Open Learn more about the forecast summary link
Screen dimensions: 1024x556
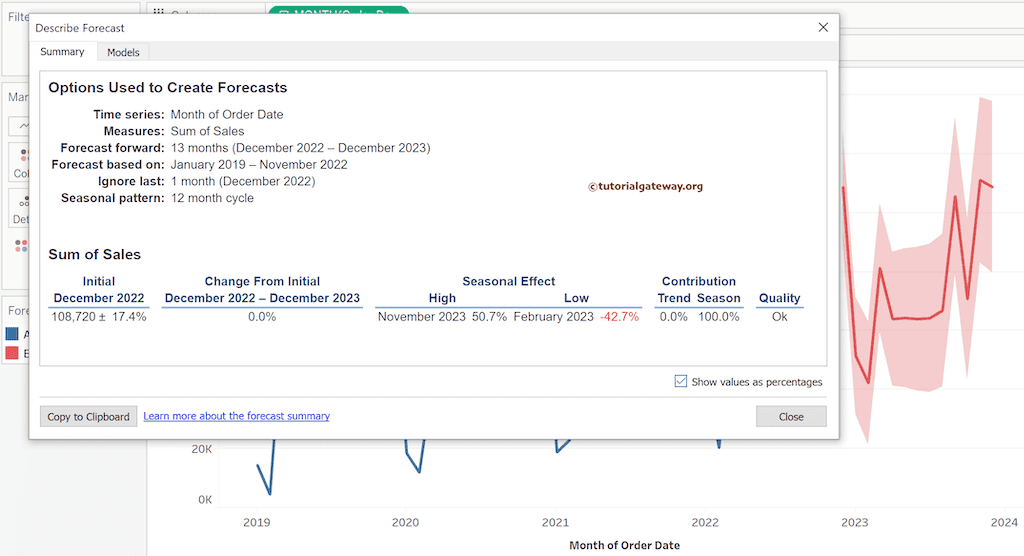[236, 416]
